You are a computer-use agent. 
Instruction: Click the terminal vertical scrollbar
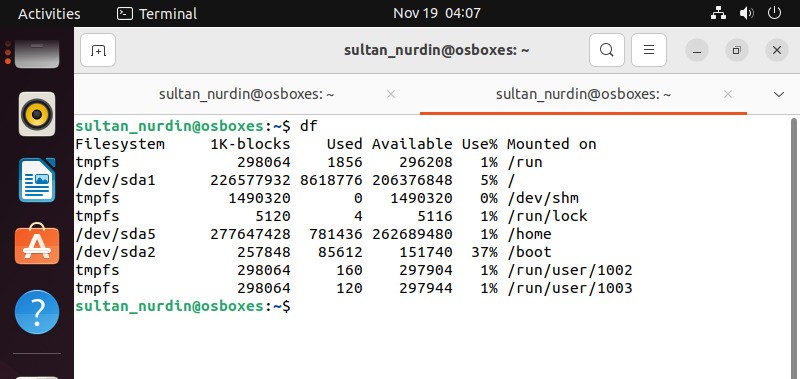tap(793, 247)
